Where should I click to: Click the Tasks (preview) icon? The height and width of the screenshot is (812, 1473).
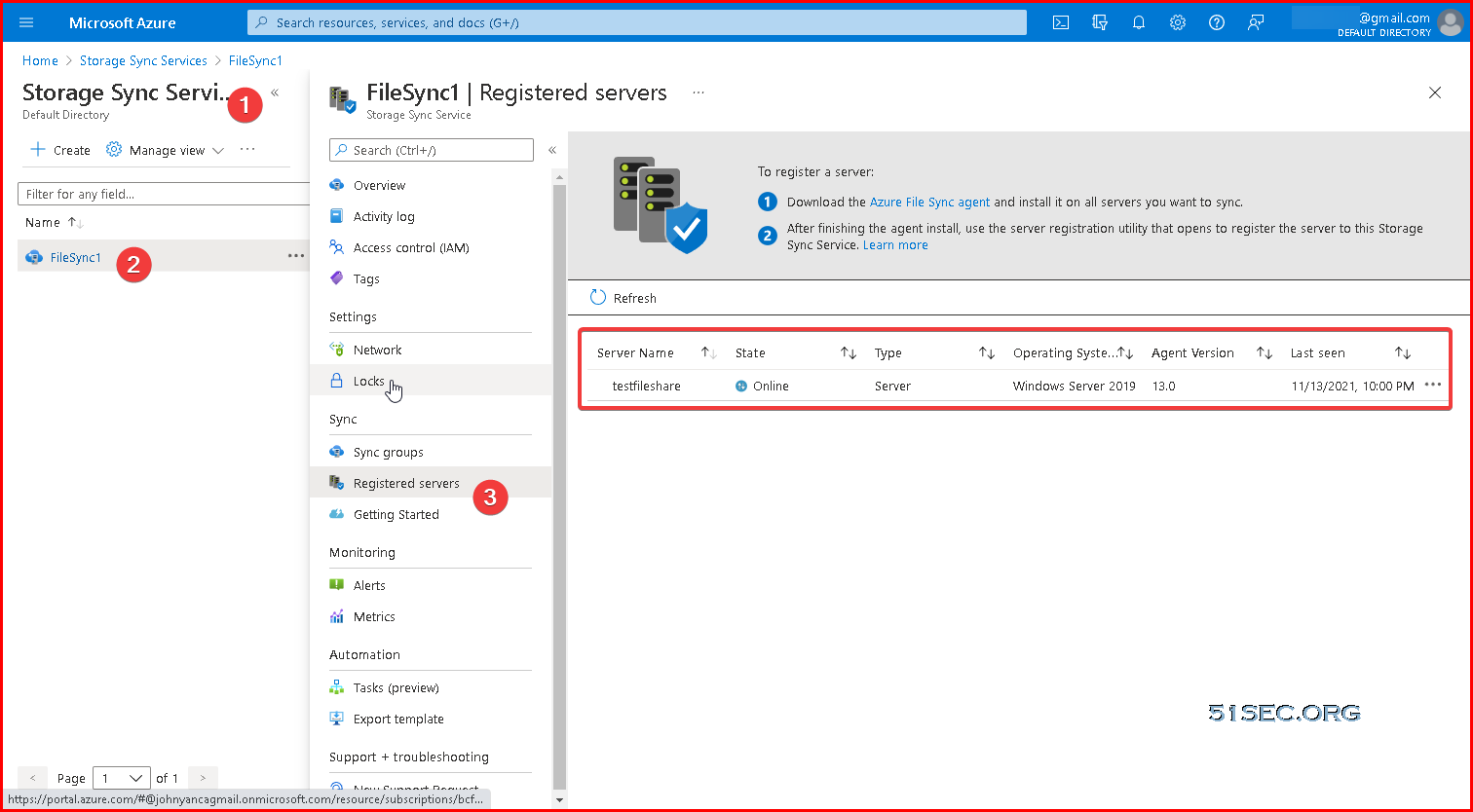coord(337,687)
